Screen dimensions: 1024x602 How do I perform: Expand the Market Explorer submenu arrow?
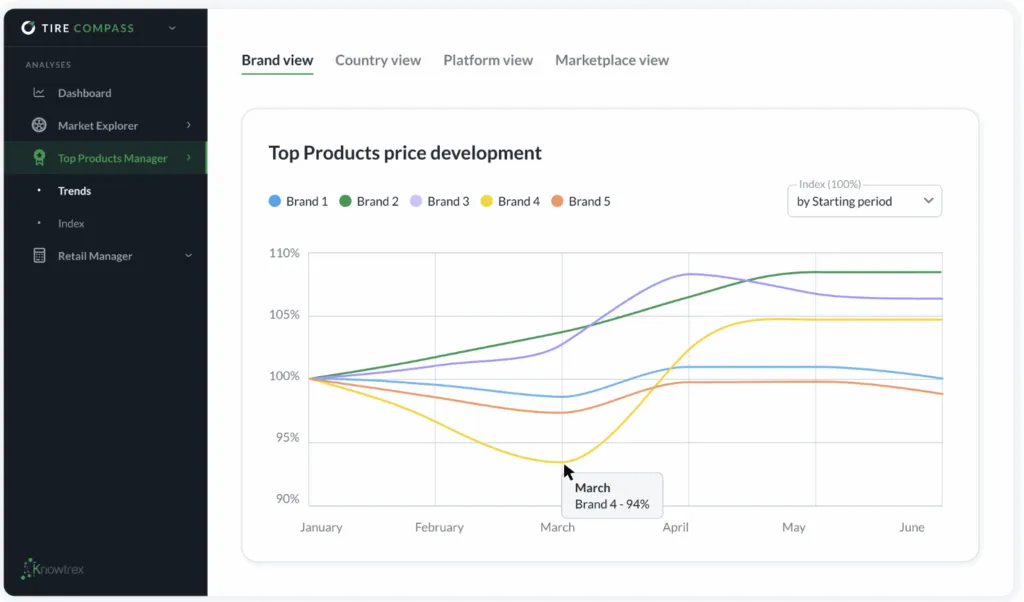(x=189, y=126)
